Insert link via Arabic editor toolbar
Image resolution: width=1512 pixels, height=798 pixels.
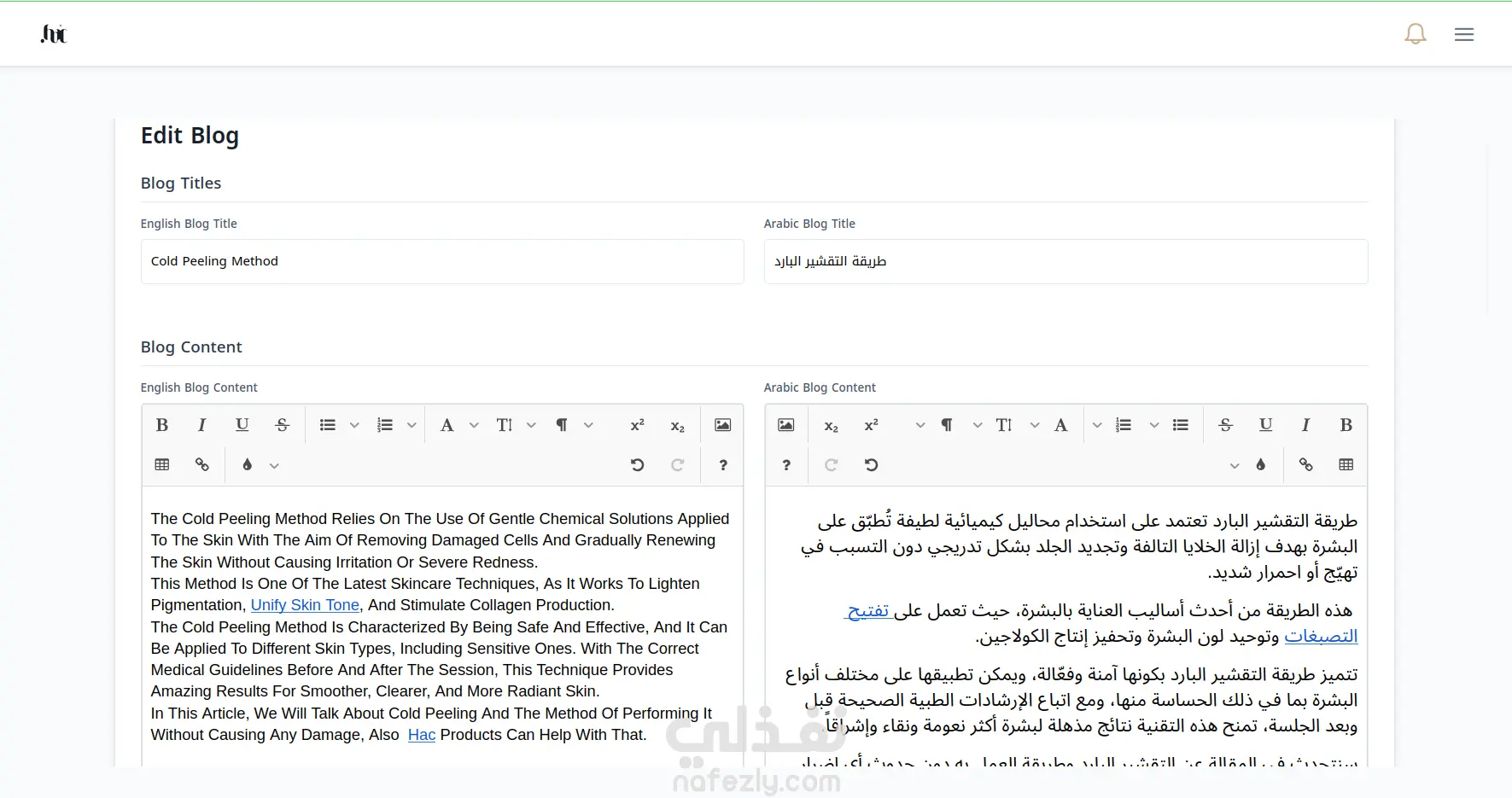[1306, 465]
